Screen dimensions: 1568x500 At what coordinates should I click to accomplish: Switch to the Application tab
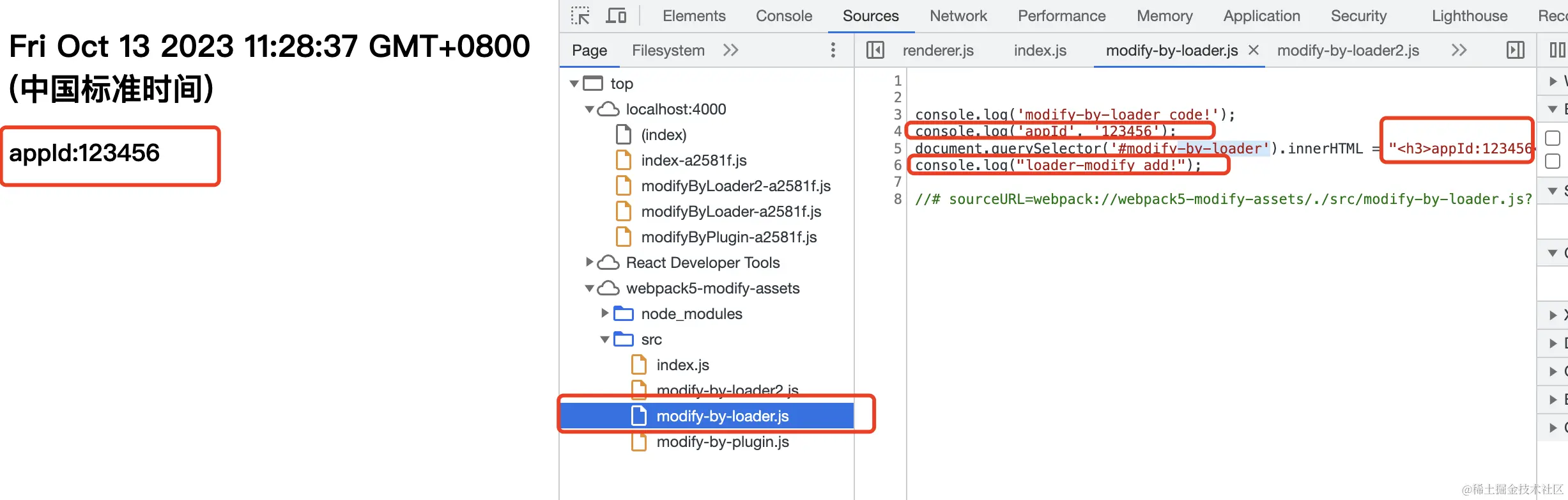1262,16
